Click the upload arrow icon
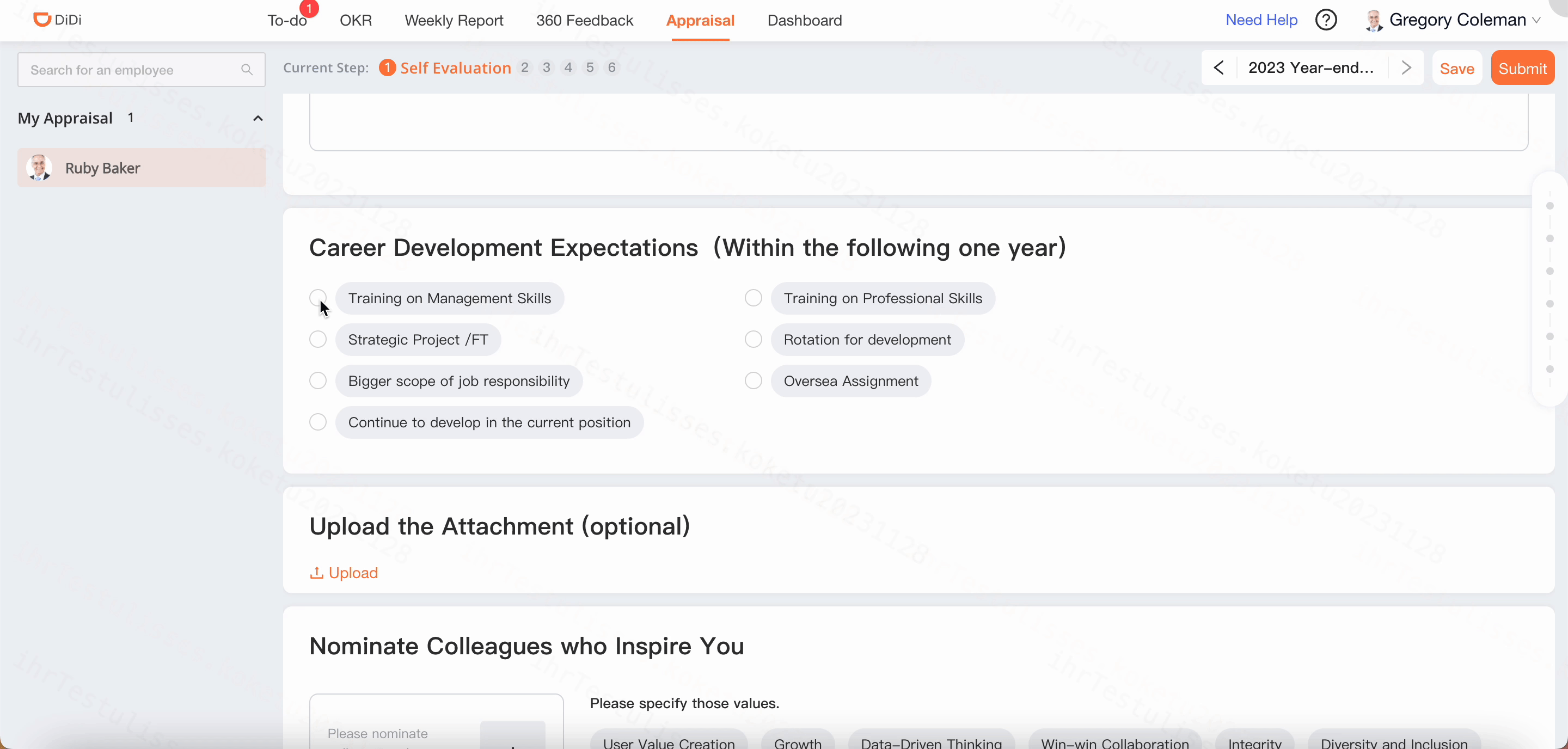 (316, 573)
